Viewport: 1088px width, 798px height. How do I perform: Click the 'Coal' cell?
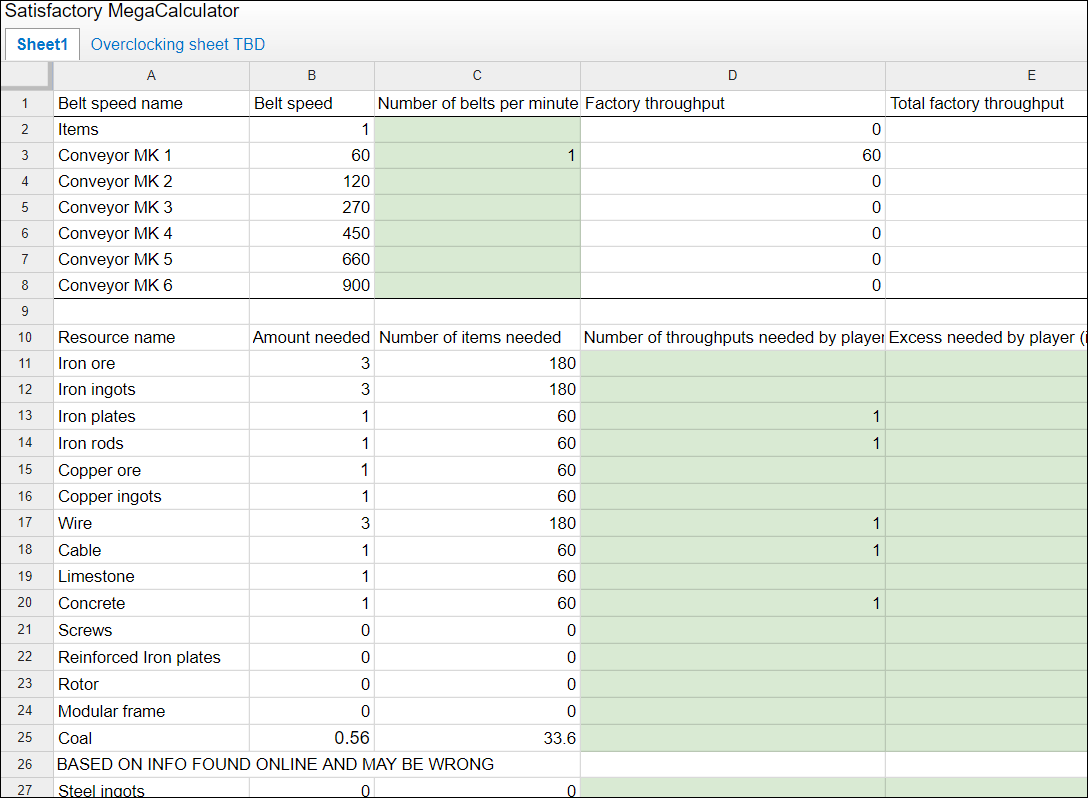[x=151, y=738]
